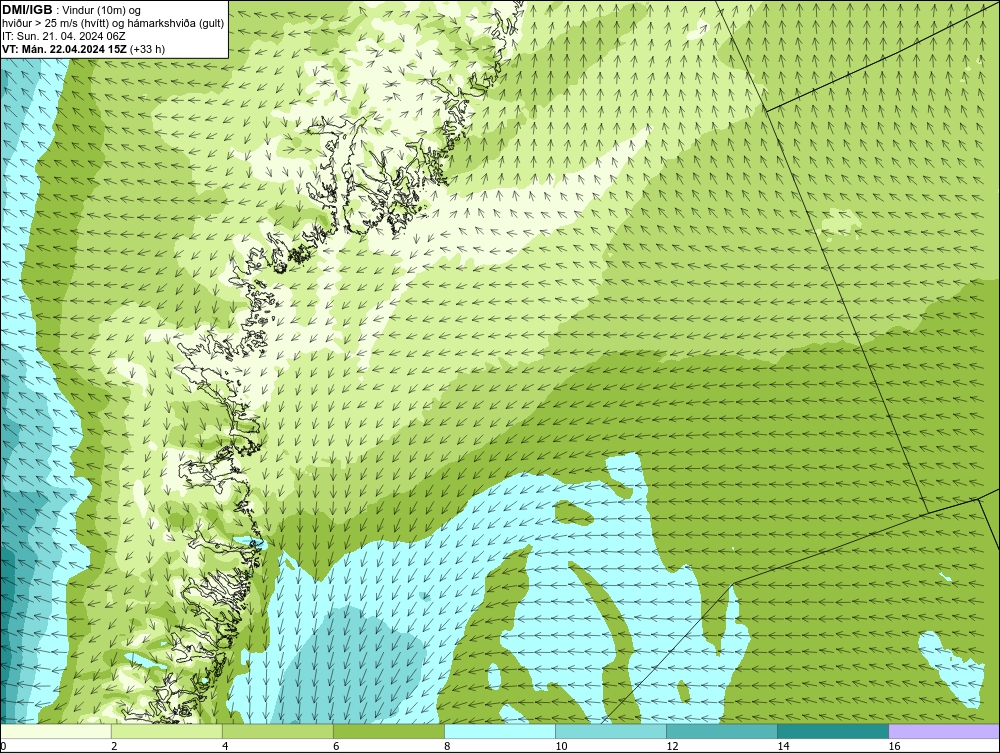
Task: Click the 14-16 m/s dark teal swatch
Action: [x=833, y=731]
